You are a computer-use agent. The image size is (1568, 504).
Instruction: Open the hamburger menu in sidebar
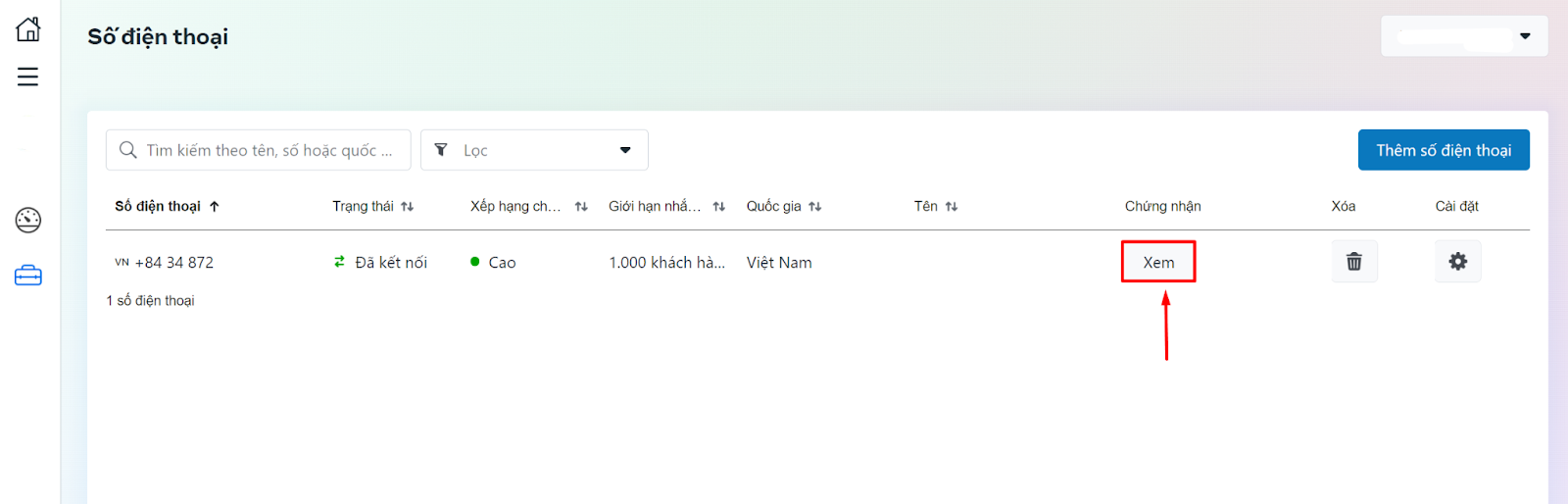tap(27, 76)
